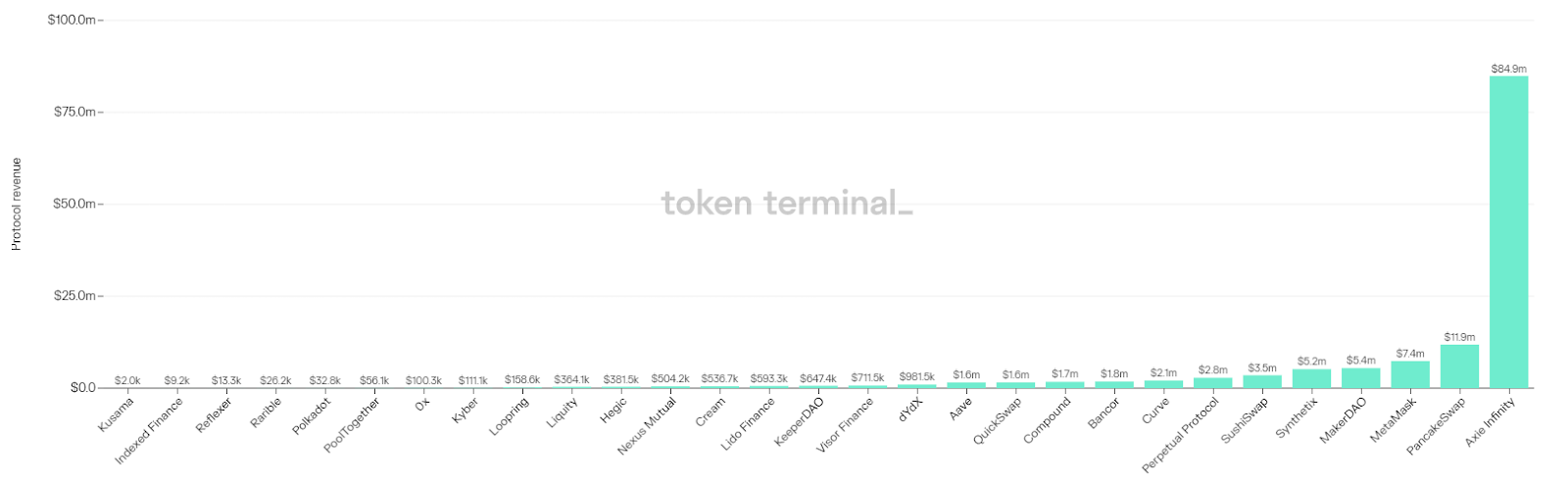Click the Compound axis label

[1048, 420]
